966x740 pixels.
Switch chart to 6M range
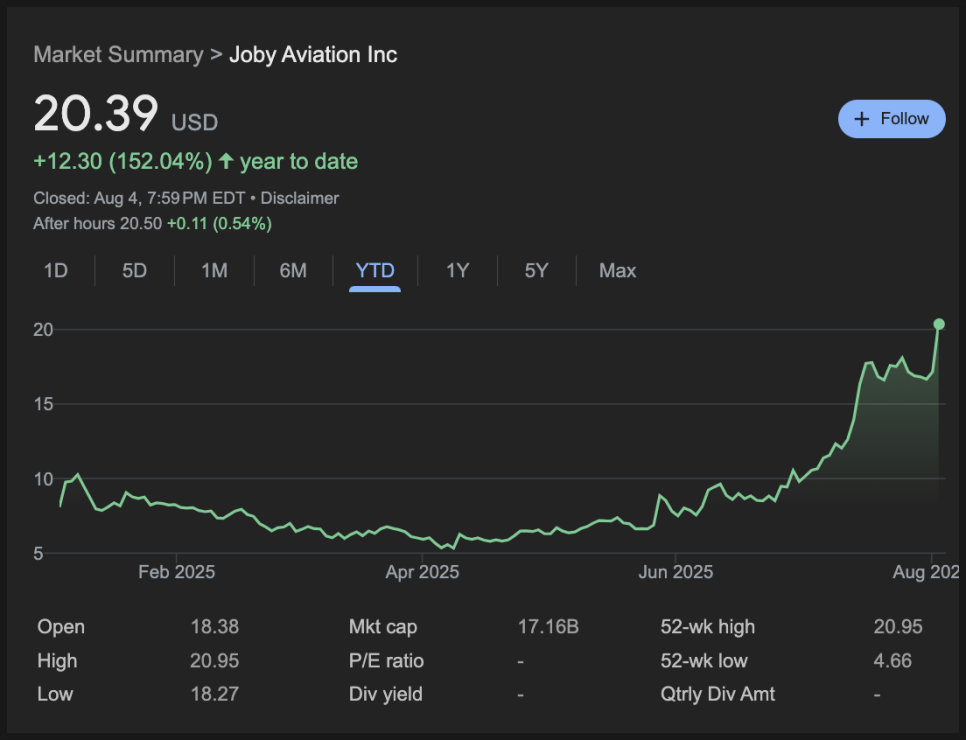(x=293, y=270)
